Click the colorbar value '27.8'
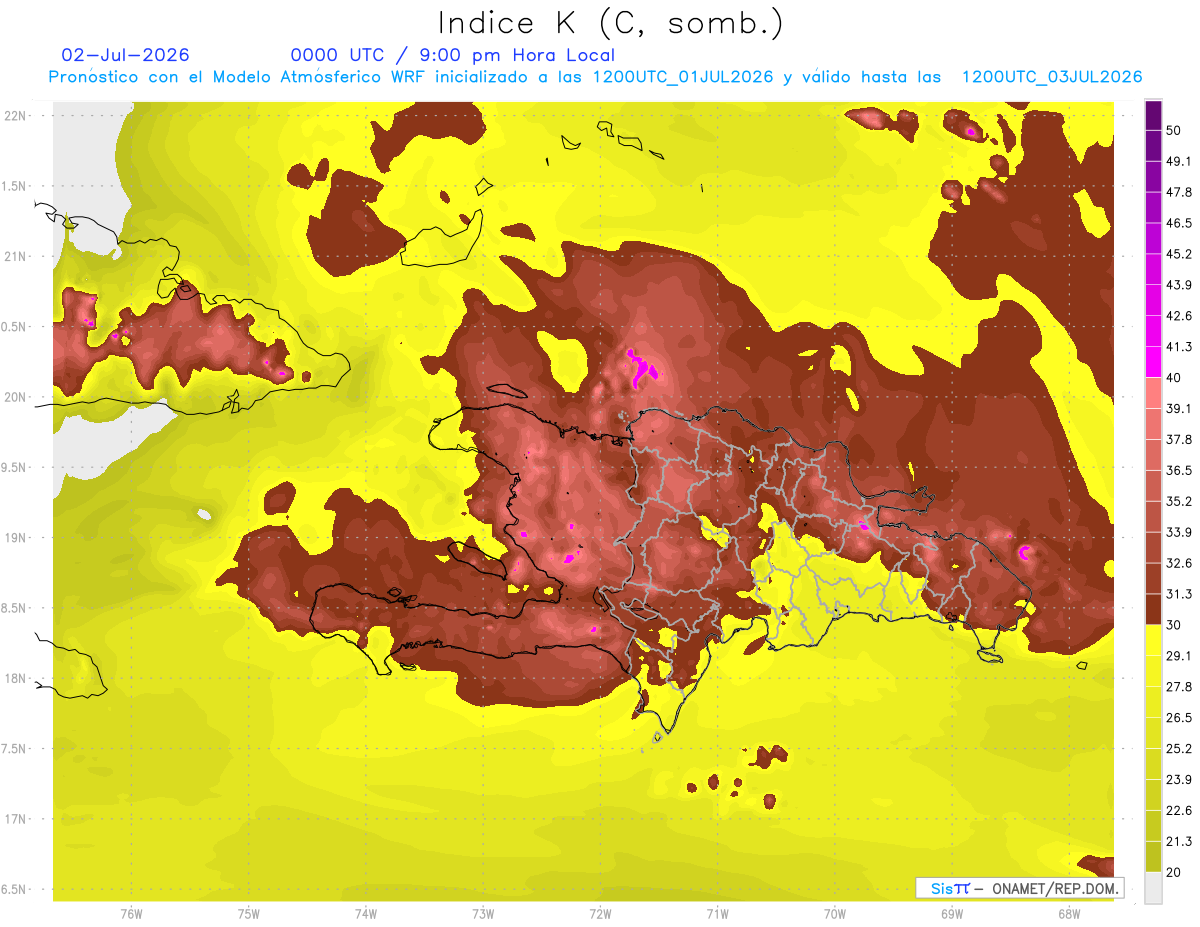The height and width of the screenshot is (927, 1200). [x=1179, y=687]
